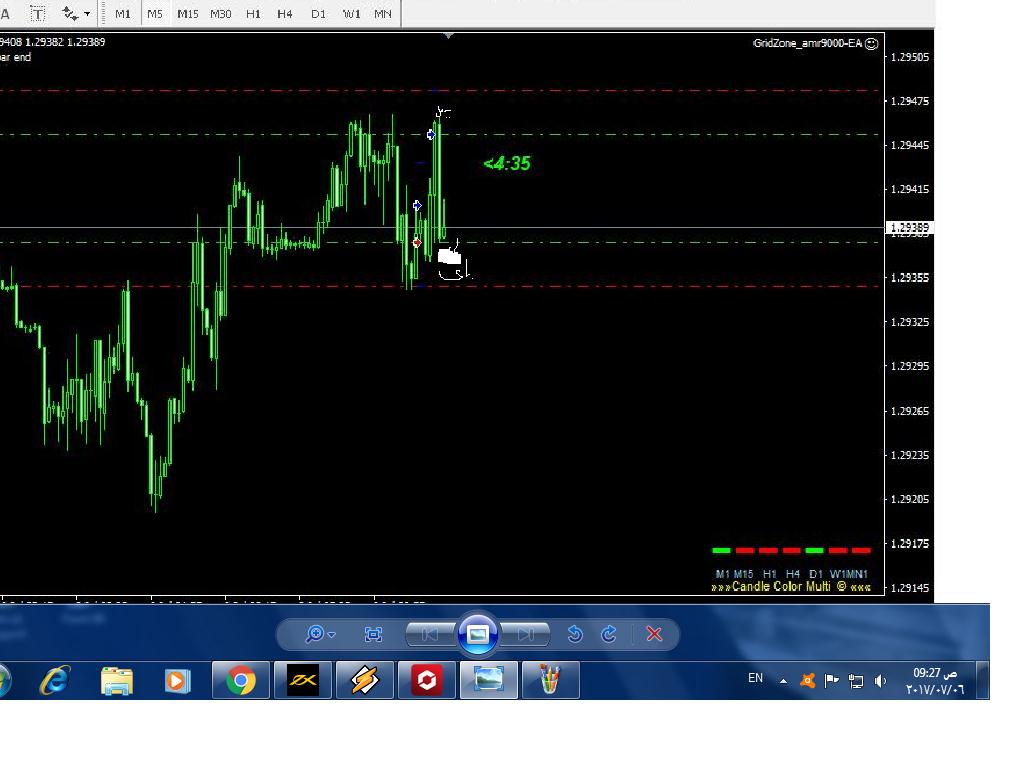Start the photo viewer slideshow

[478, 633]
